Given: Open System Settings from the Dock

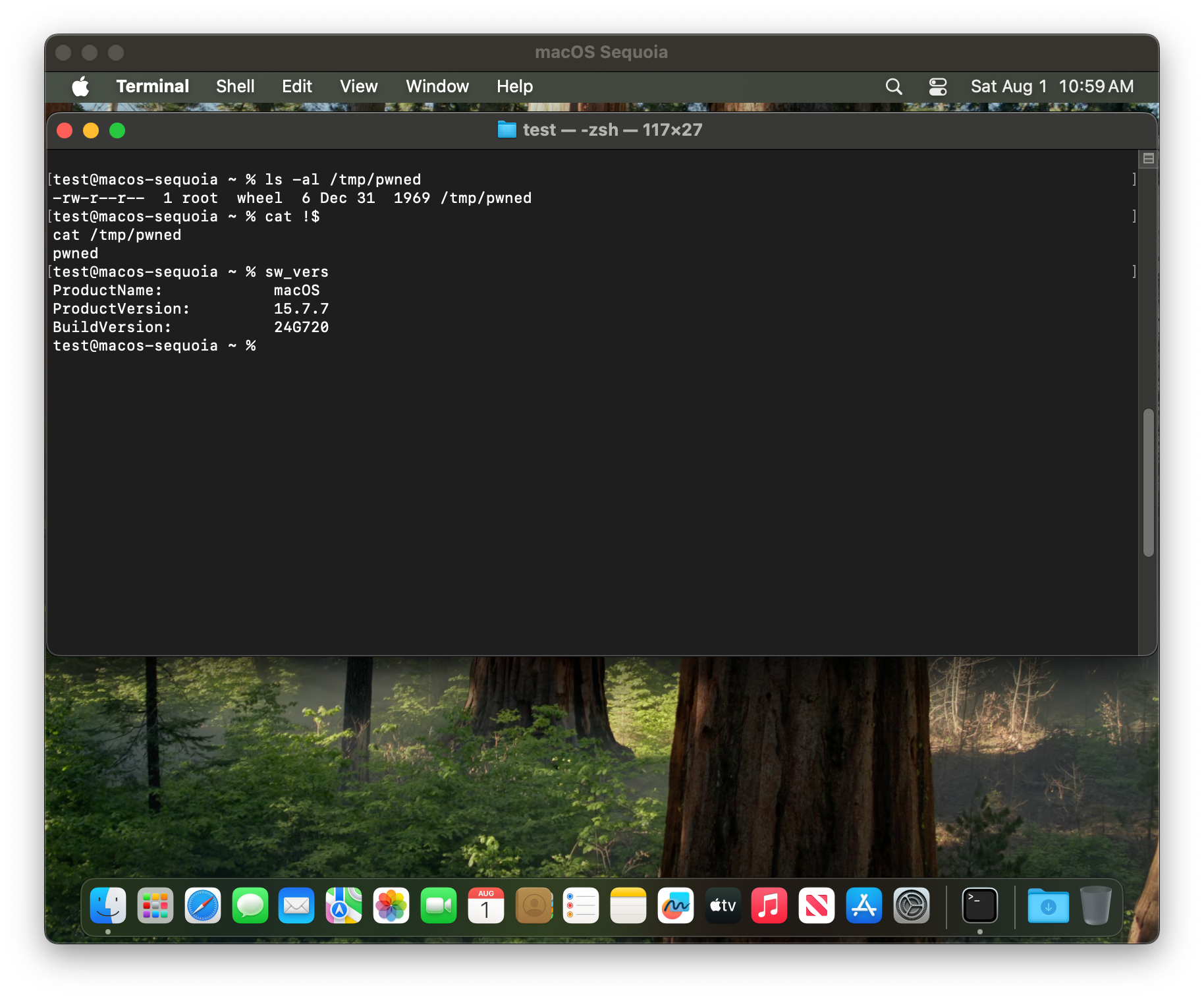Looking at the screenshot, I should [912, 905].
